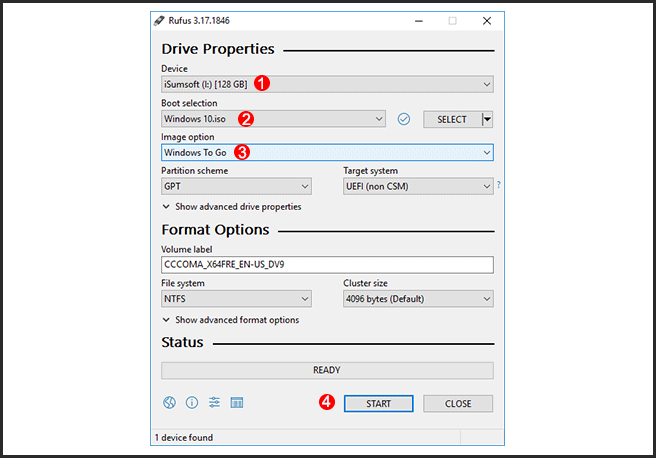Open the language globe icon

coord(169,403)
